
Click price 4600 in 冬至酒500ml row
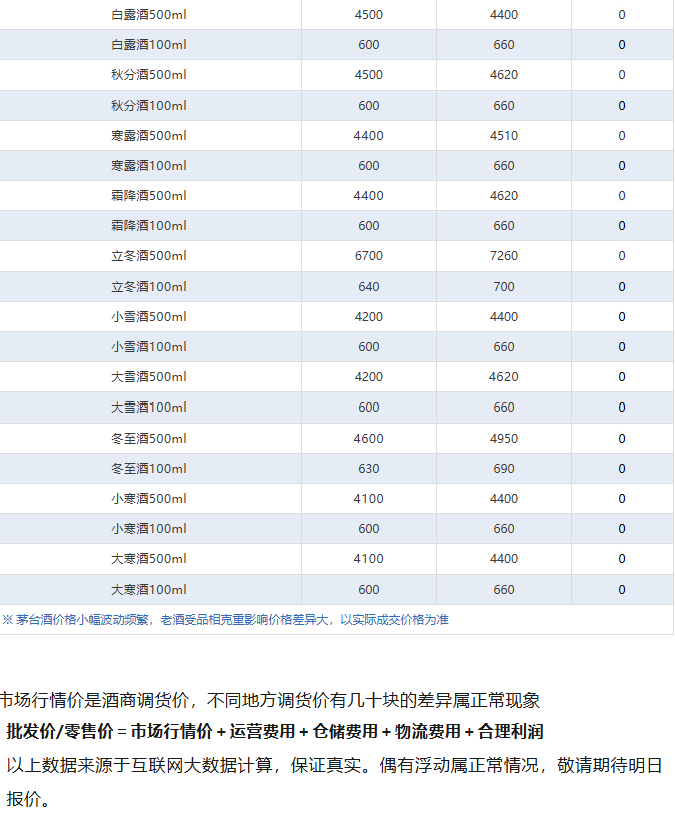click(369, 438)
